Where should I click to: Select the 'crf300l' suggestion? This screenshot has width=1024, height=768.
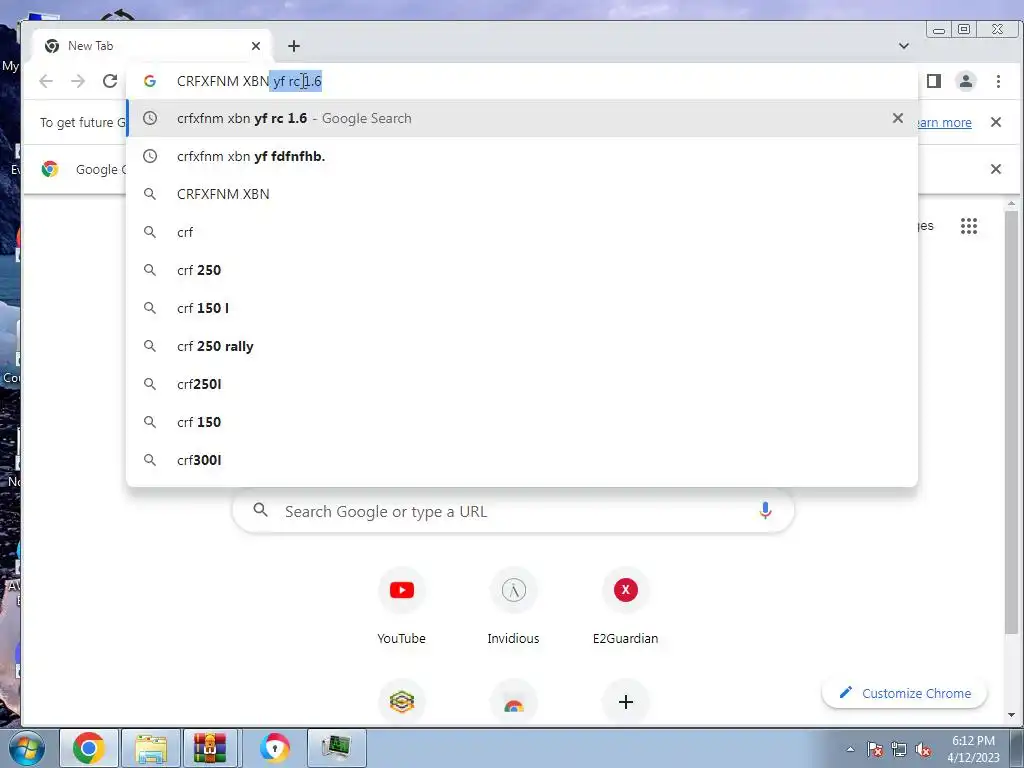click(x=522, y=460)
